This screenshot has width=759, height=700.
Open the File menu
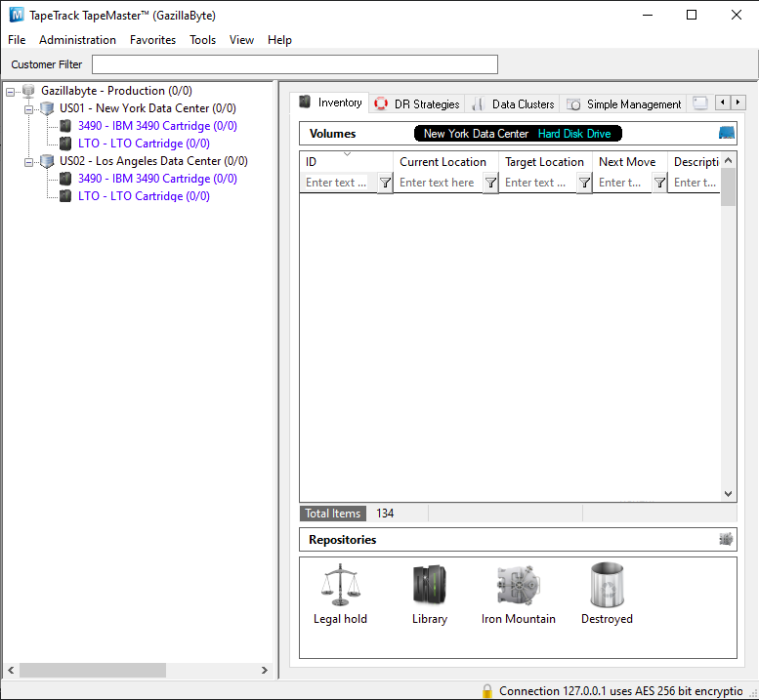pyautogui.click(x=17, y=40)
